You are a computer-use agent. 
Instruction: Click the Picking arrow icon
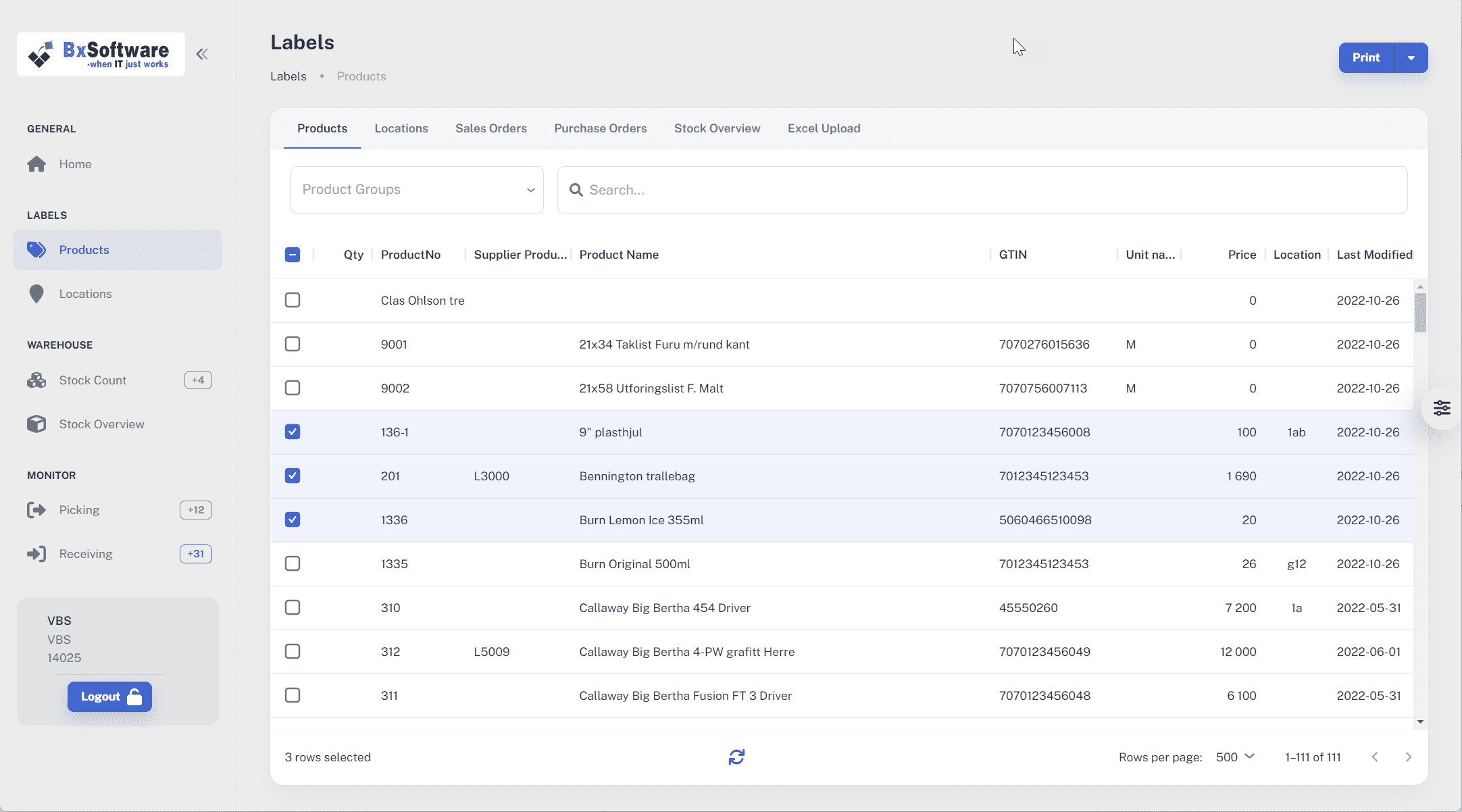(36, 510)
